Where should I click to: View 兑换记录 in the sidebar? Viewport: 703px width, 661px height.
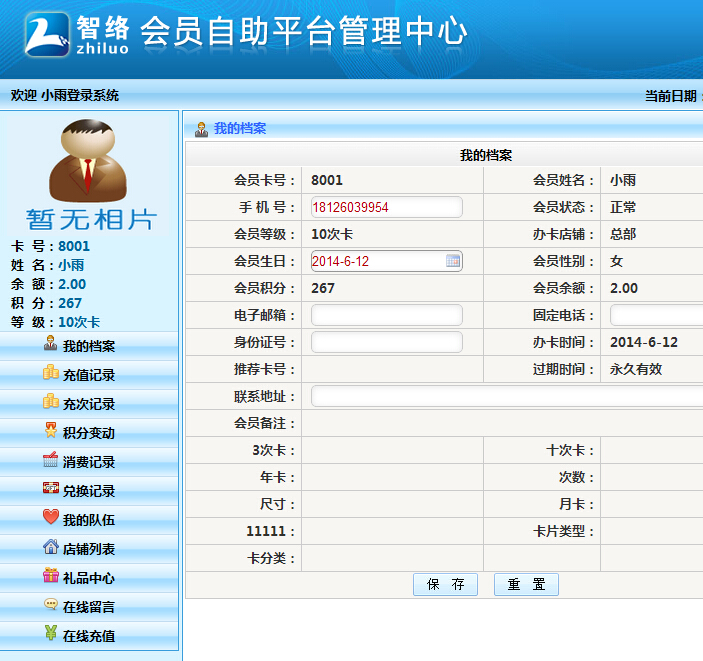coord(89,491)
